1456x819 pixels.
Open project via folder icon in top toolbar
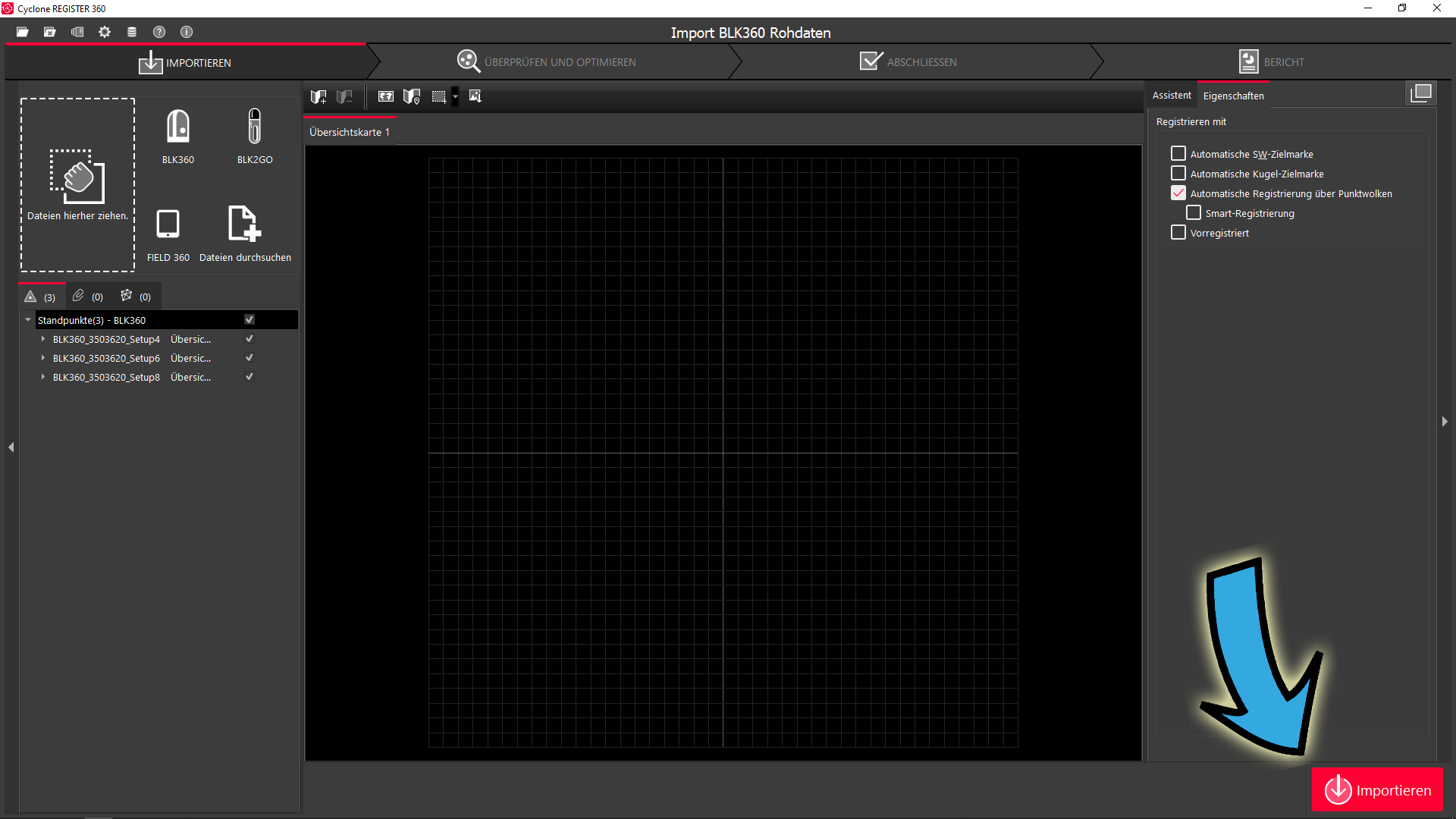point(23,32)
